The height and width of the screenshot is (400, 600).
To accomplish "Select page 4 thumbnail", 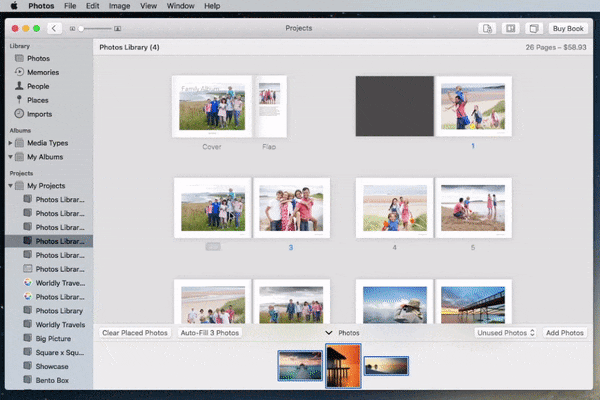I will [395, 208].
